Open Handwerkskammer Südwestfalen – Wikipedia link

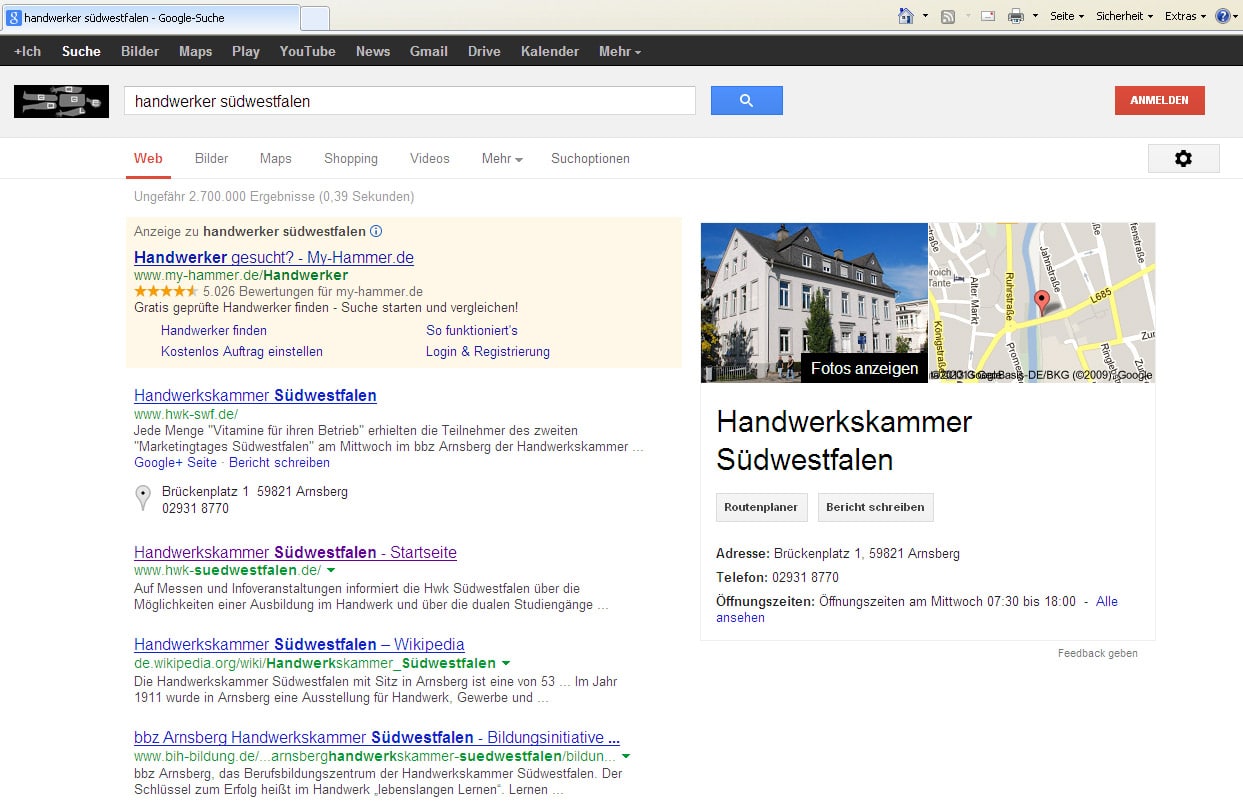pos(299,645)
